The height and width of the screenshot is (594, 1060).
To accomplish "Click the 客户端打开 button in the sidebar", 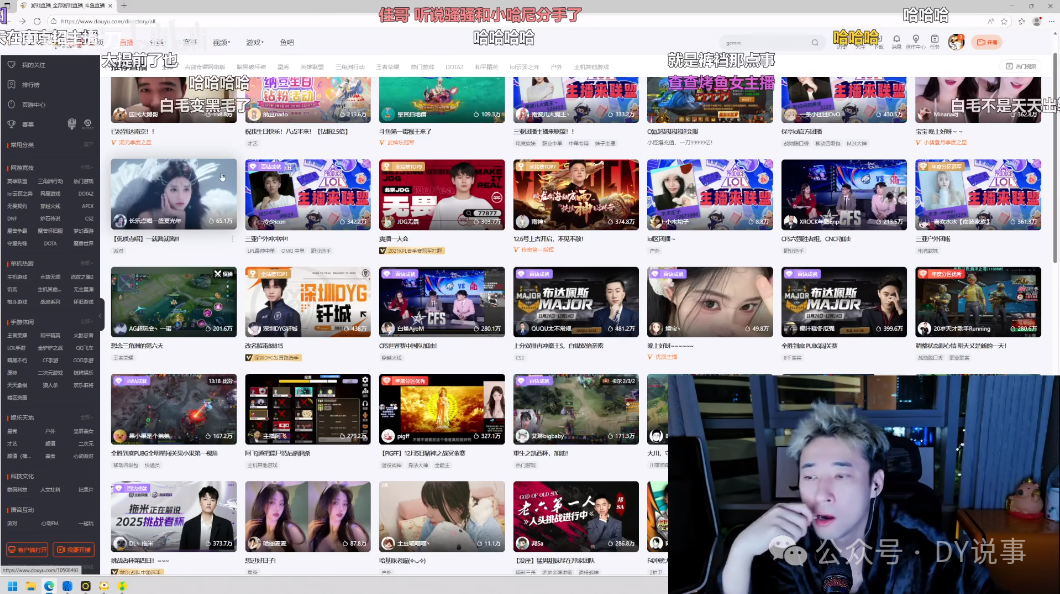I will (28, 549).
